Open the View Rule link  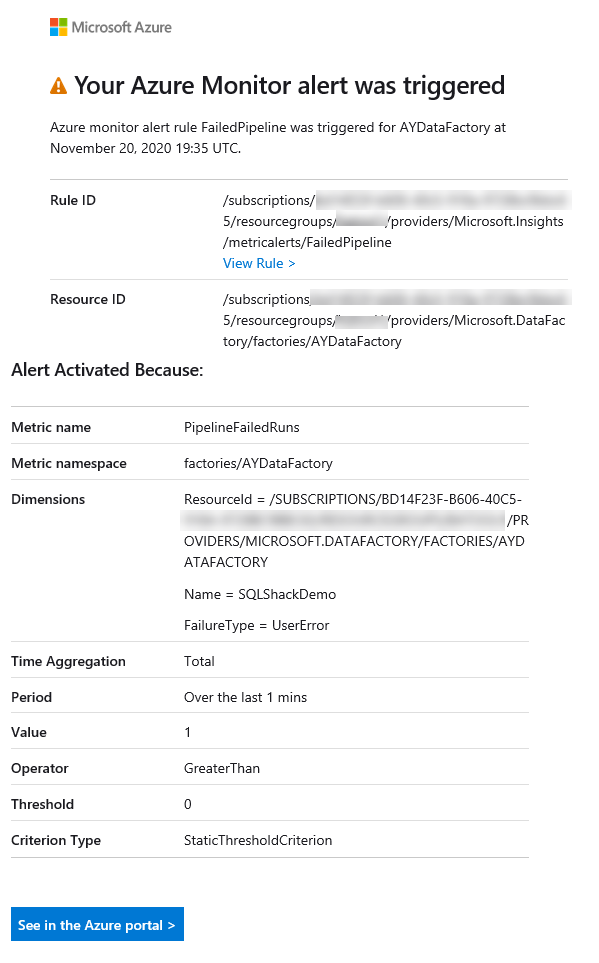pos(258,263)
